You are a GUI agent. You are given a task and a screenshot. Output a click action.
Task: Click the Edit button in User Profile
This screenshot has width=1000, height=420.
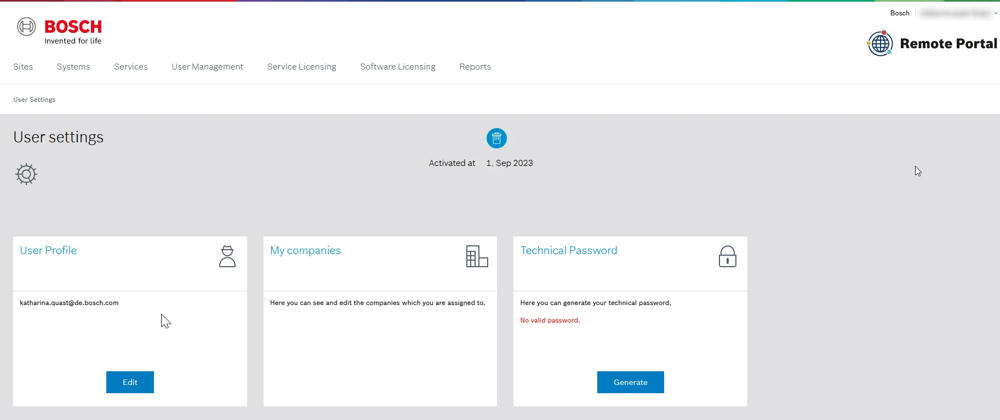point(130,382)
